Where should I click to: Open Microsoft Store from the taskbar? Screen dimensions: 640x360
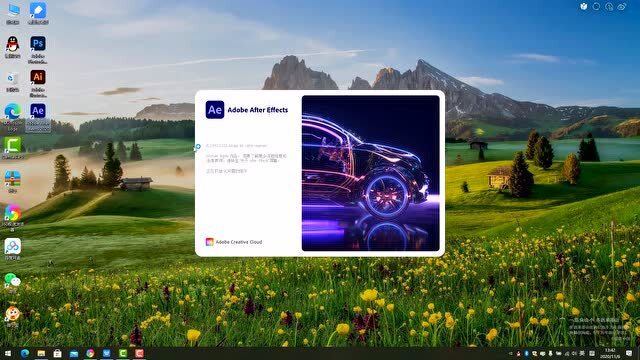tap(57, 353)
